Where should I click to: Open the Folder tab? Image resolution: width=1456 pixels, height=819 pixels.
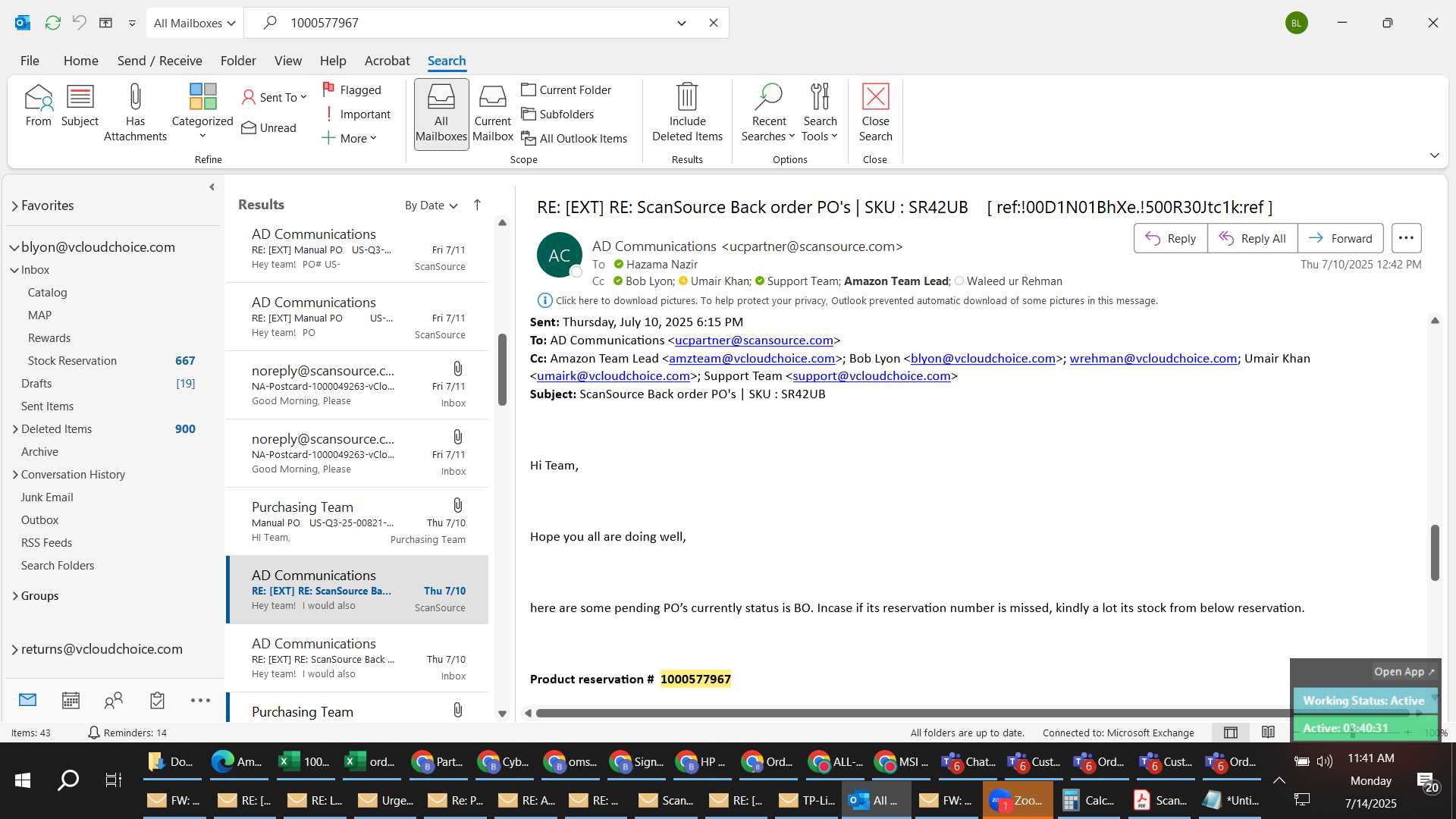point(238,61)
